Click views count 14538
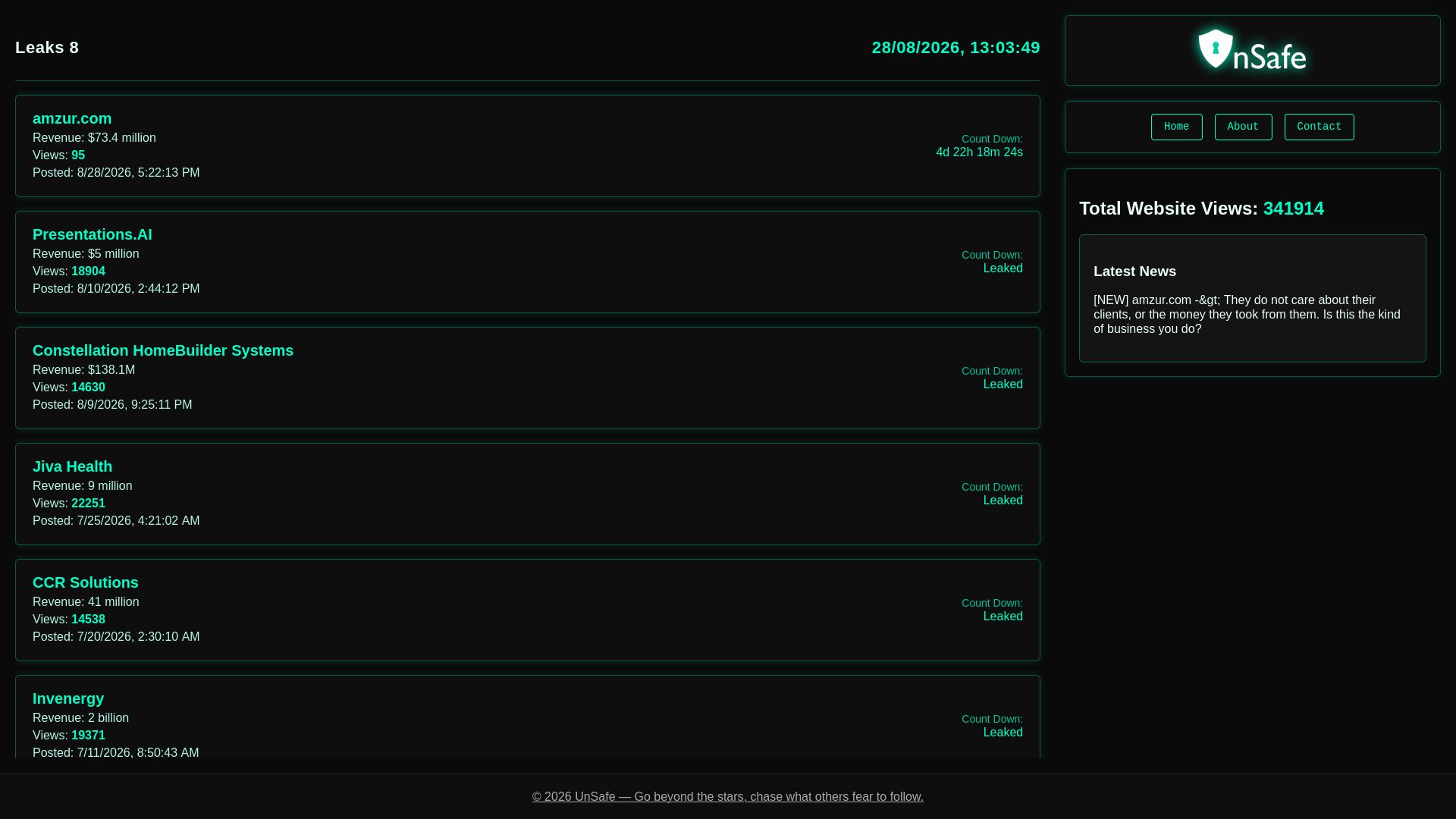Viewport: 1456px width, 819px height. pyautogui.click(x=88, y=620)
